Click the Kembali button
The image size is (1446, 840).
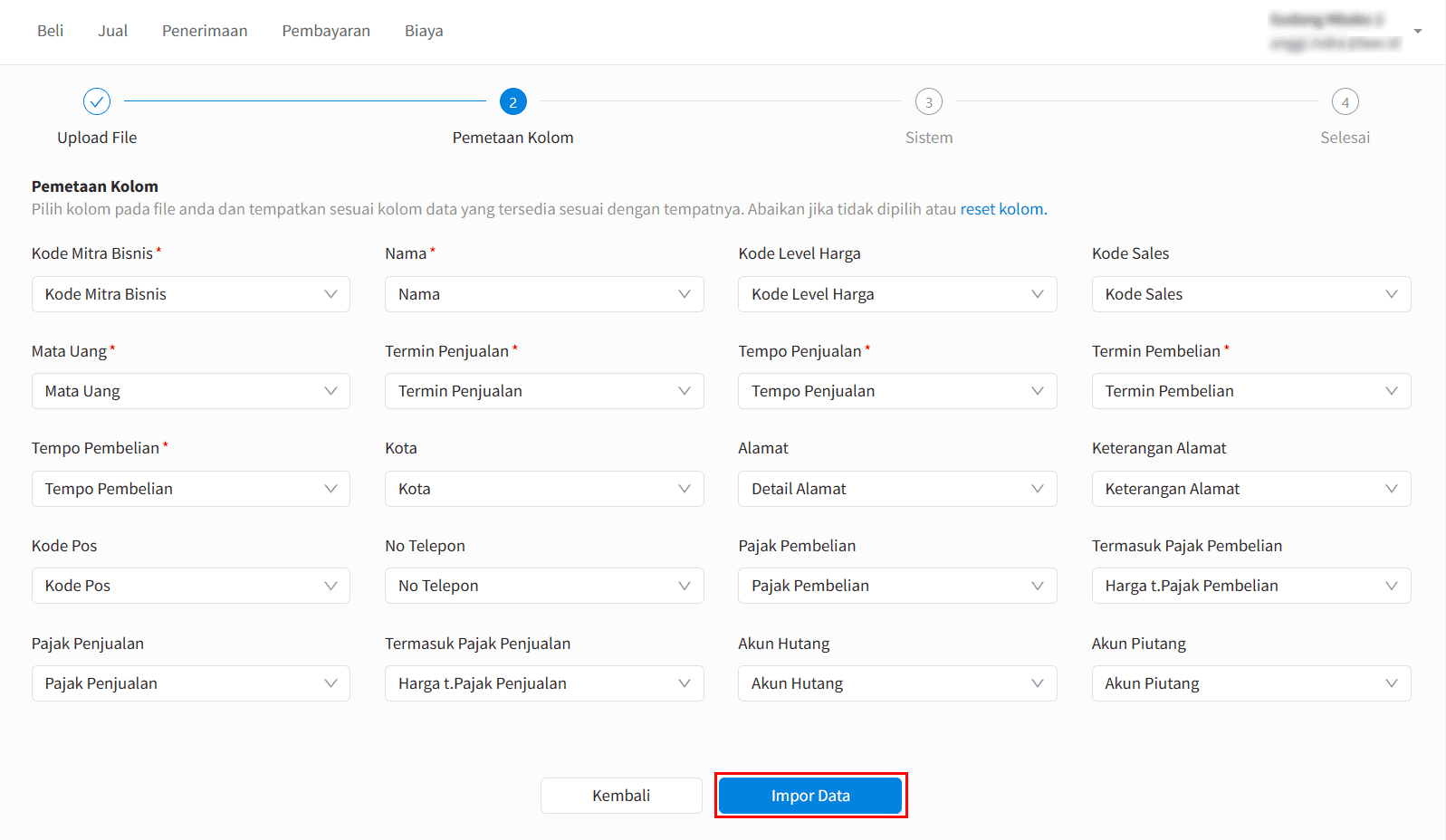point(621,796)
